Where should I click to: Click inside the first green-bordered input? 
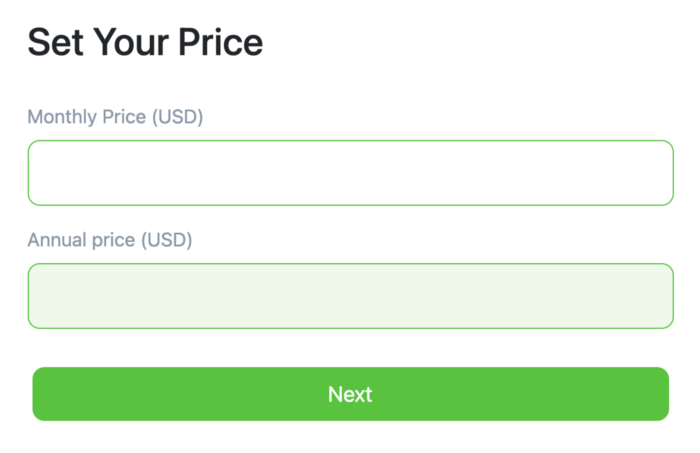click(x=350, y=173)
